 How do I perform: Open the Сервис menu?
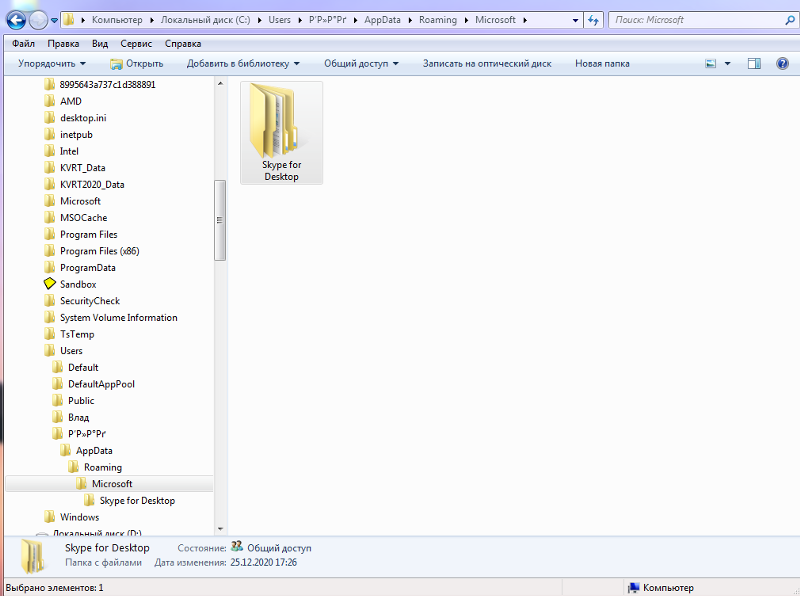click(136, 43)
